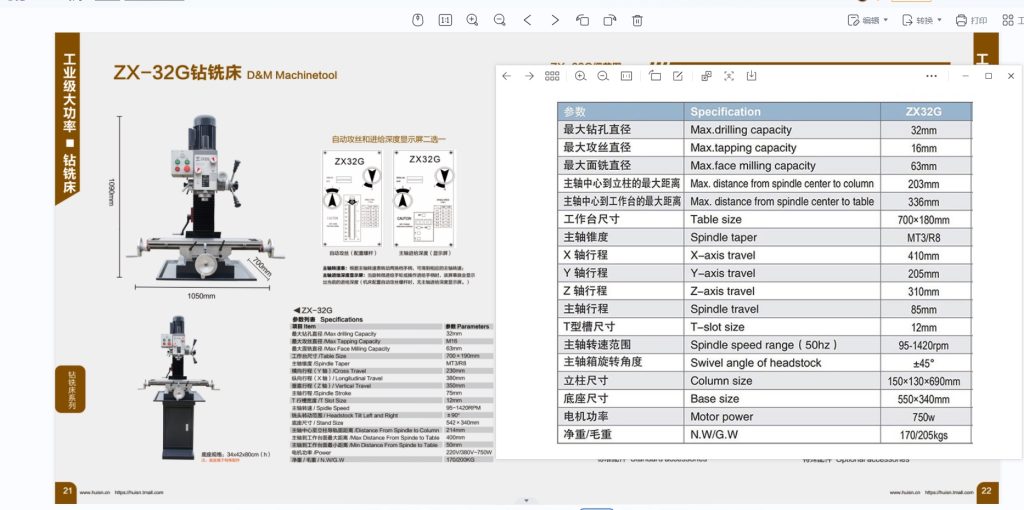Image resolution: width=1024 pixels, height=510 pixels.
Task: Open thumbnail grid view in popup window
Action: click(552, 76)
